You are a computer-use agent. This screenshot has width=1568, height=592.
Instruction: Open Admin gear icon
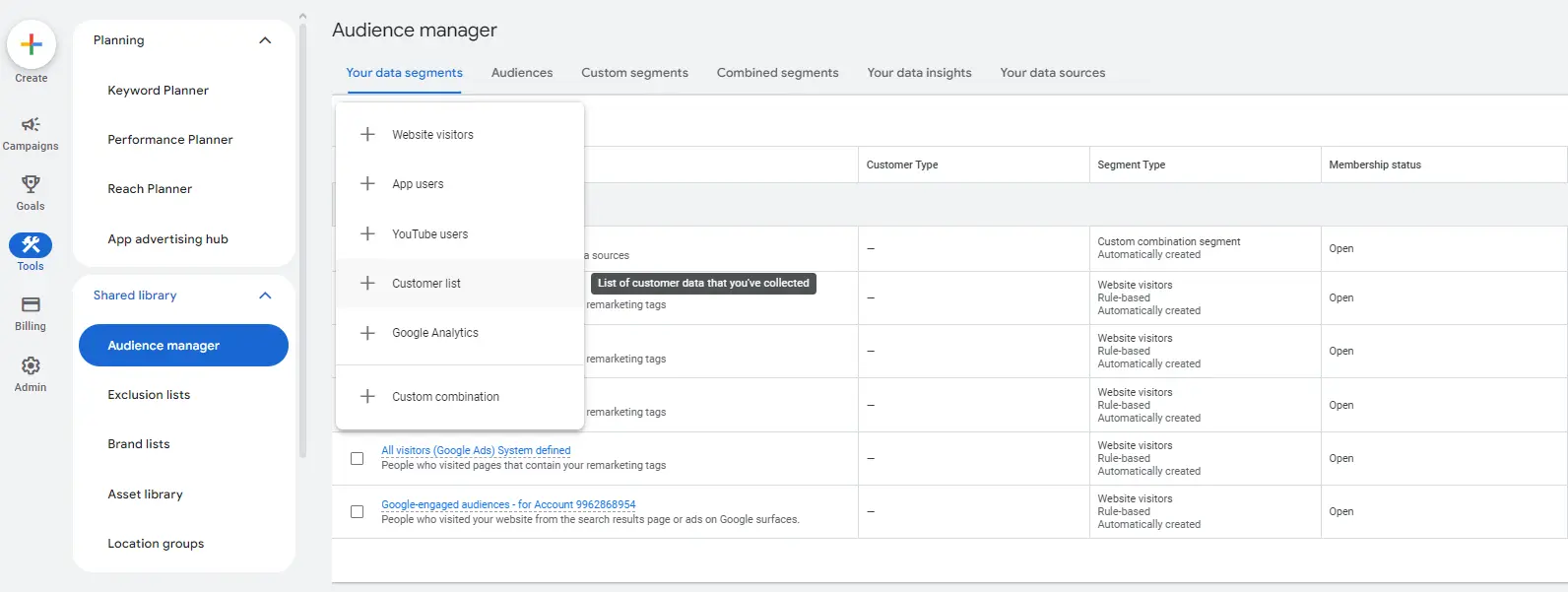coord(31,366)
